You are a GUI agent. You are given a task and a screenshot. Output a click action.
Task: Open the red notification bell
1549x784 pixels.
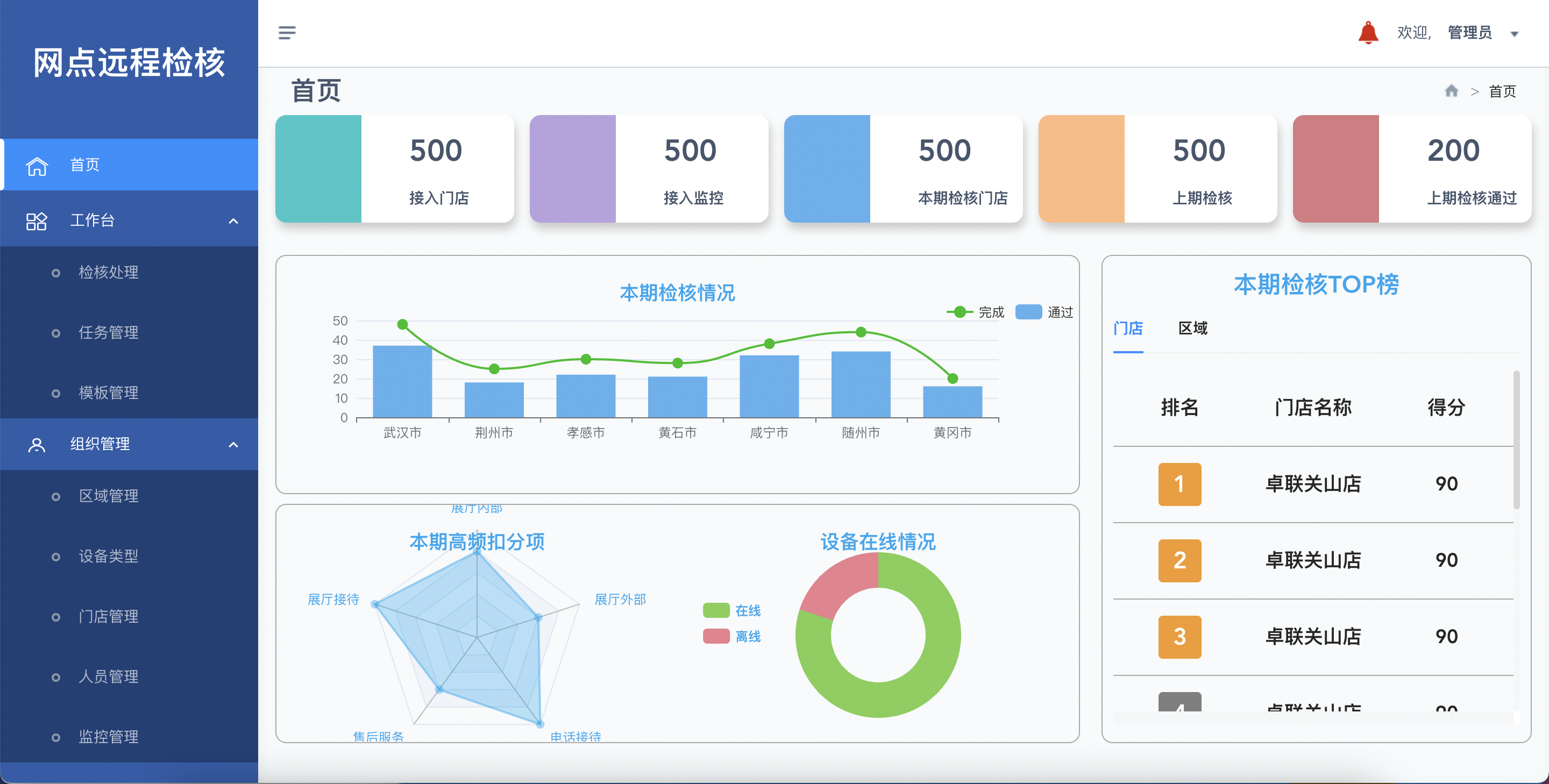(1368, 32)
